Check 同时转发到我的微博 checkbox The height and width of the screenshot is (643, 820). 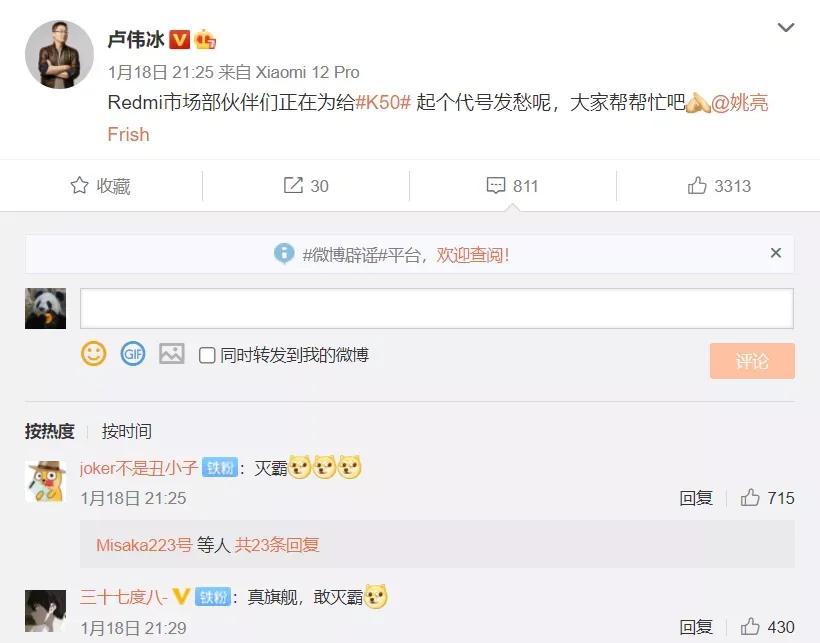pyautogui.click(x=207, y=355)
